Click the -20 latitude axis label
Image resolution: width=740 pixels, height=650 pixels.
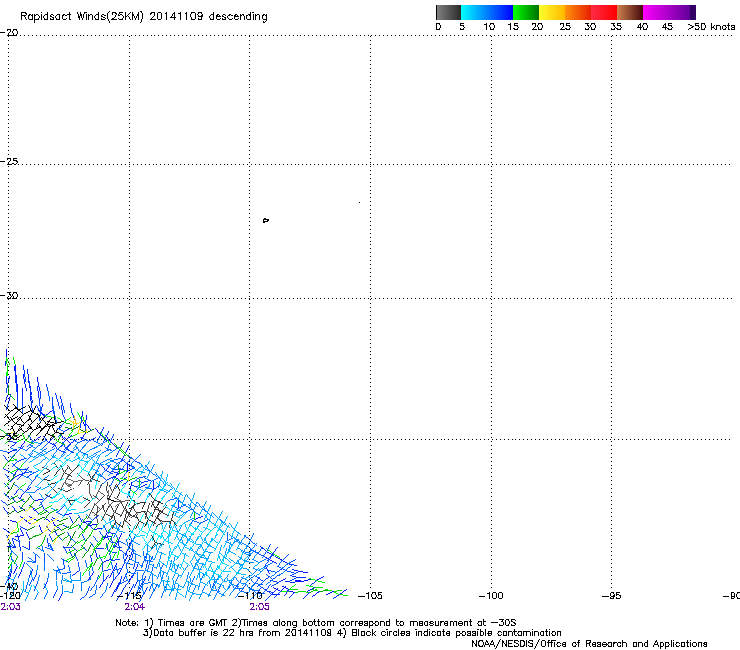[x=9, y=32]
